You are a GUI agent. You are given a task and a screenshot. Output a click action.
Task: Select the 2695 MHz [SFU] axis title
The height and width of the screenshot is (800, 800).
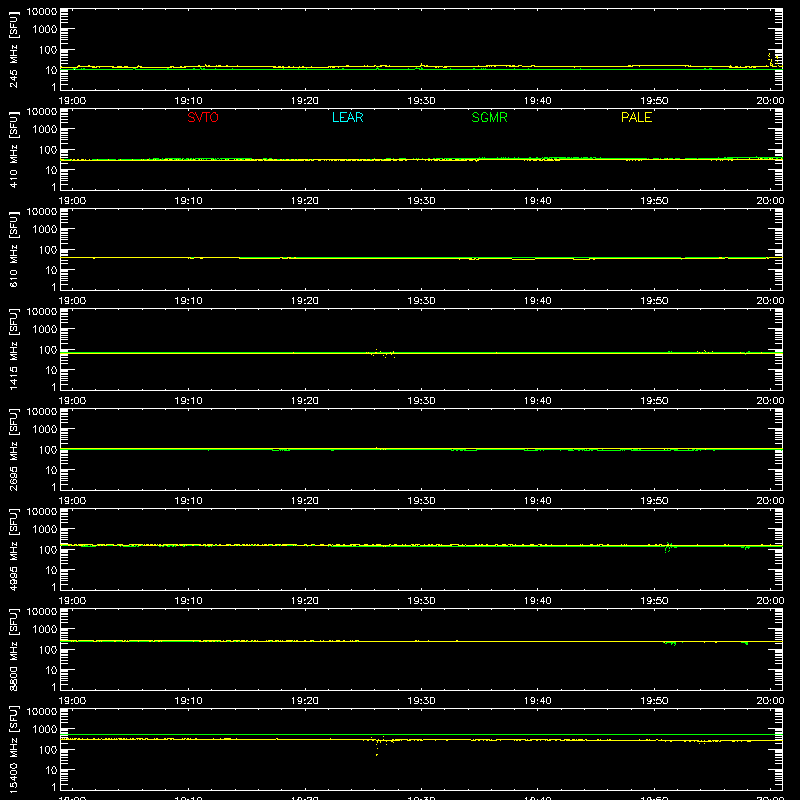click(x=14, y=449)
